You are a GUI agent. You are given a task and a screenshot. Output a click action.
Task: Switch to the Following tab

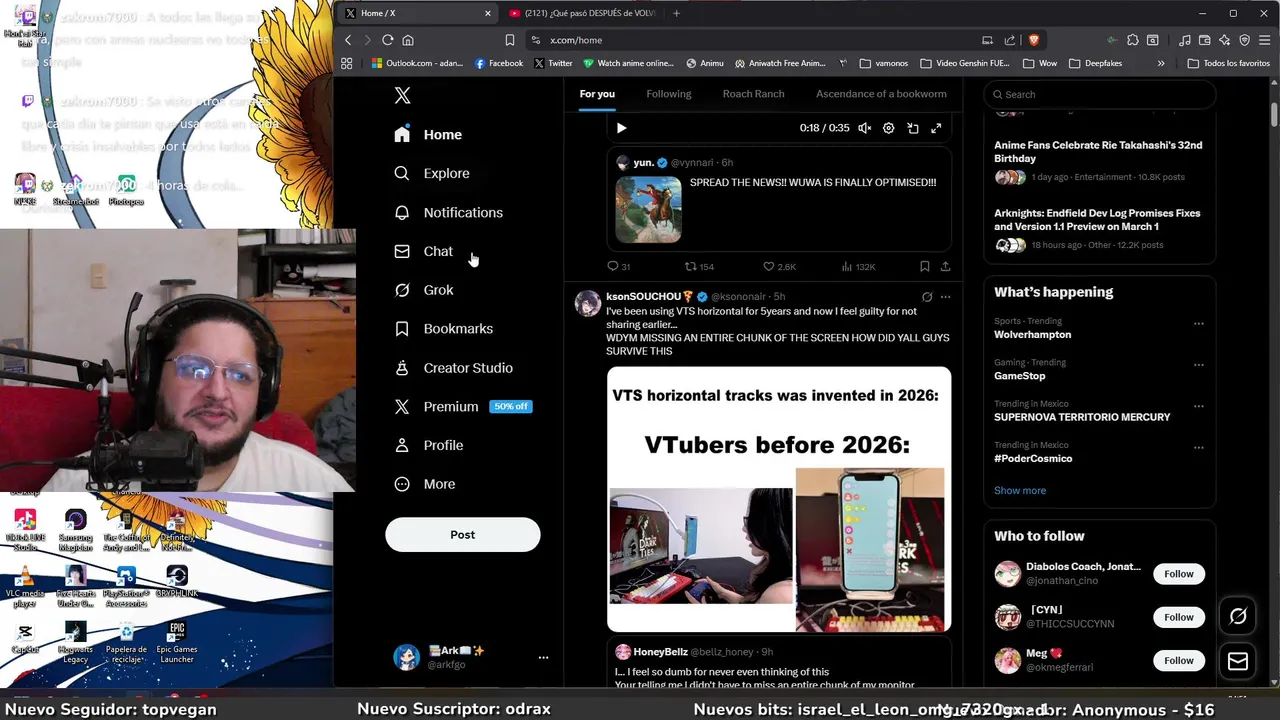(669, 94)
